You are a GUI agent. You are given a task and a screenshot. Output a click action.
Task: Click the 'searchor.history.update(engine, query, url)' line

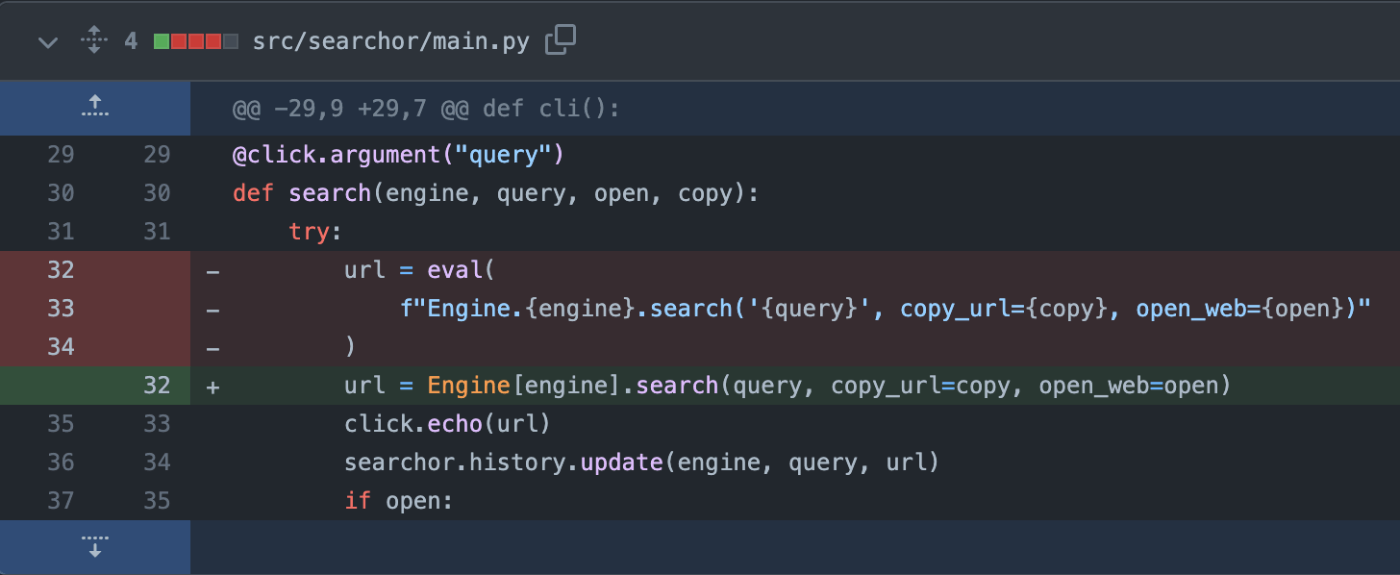coord(642,462)
